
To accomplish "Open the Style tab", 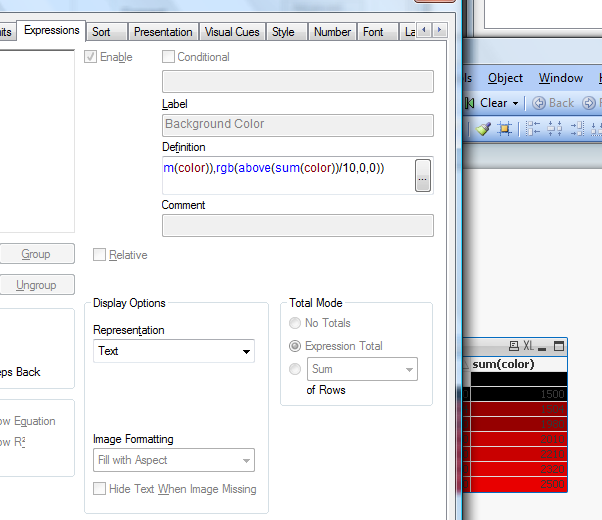I will pyautogui.click(x=287, y=32).
